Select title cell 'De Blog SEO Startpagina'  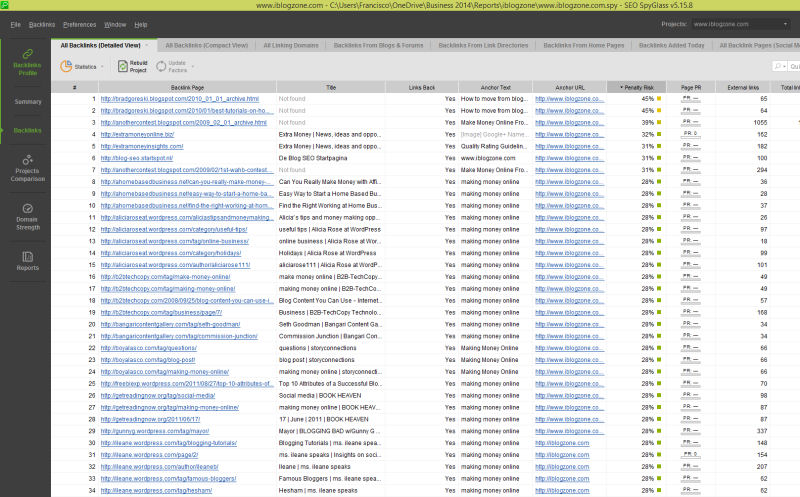[x=313, y=158]
